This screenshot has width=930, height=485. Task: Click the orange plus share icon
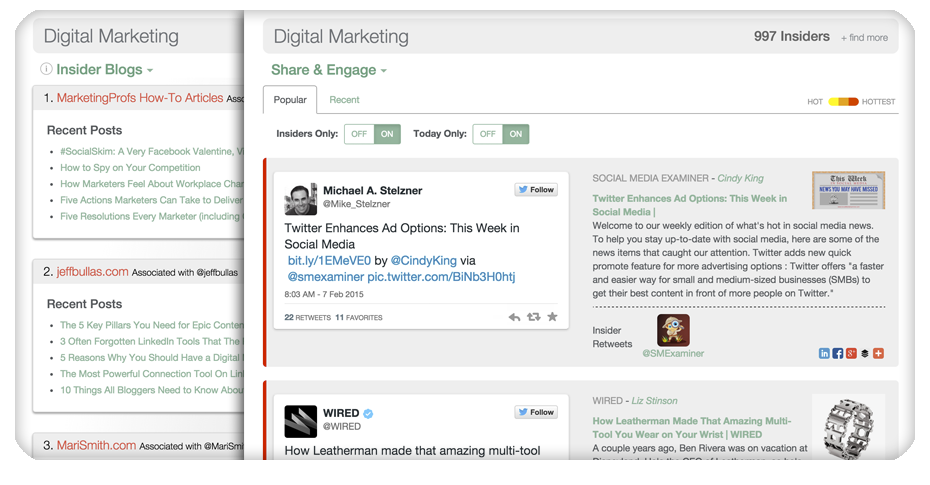(878, 353)
